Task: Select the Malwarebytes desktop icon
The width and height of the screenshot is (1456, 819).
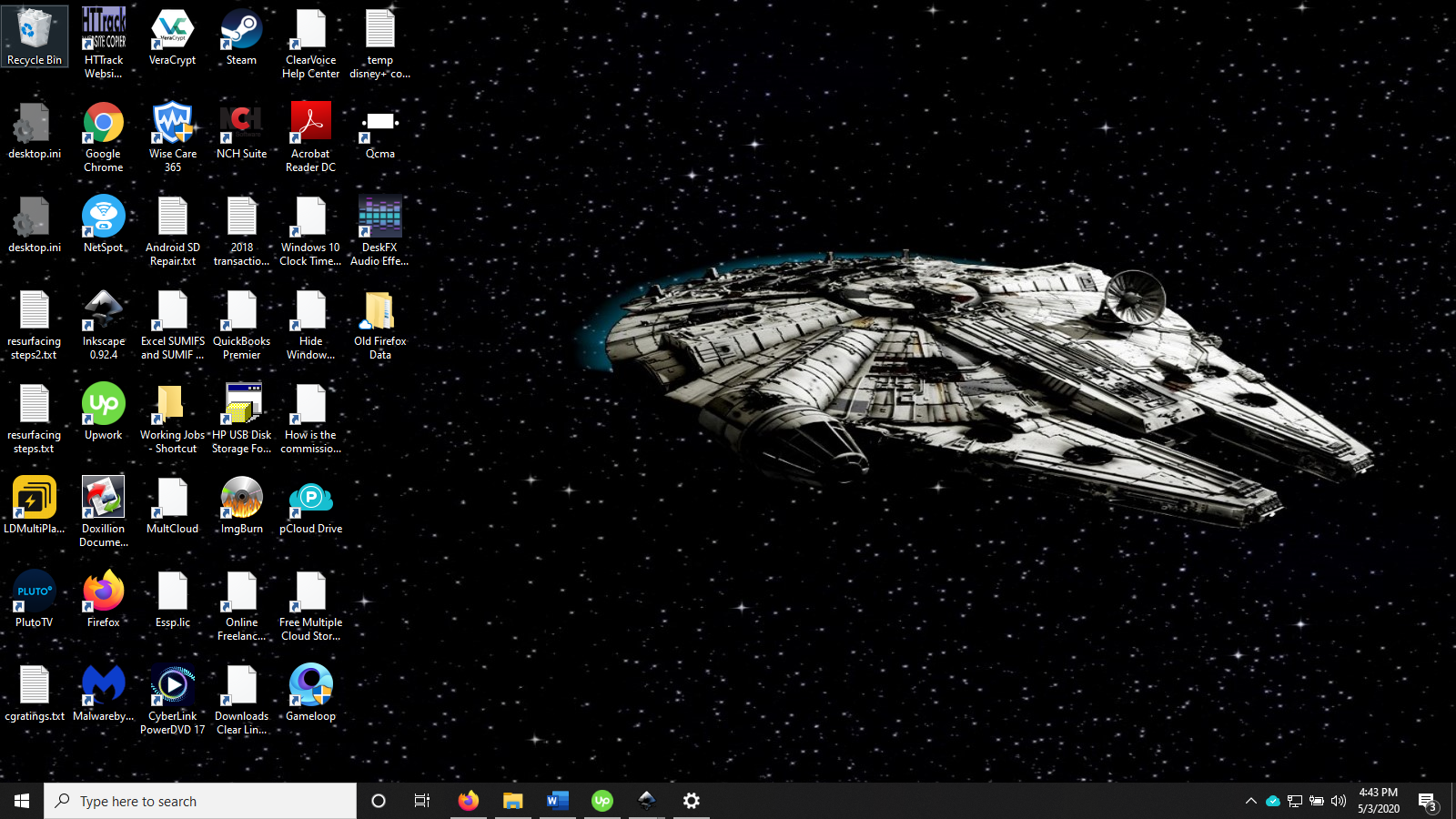Action: click(x=104, y=693)
